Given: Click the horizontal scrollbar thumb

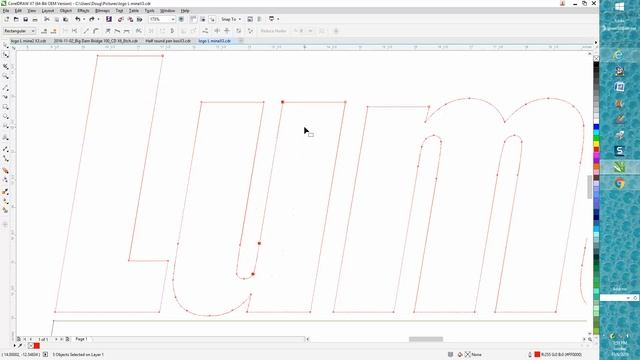Looking at the screenshot, I should [426, 339].
